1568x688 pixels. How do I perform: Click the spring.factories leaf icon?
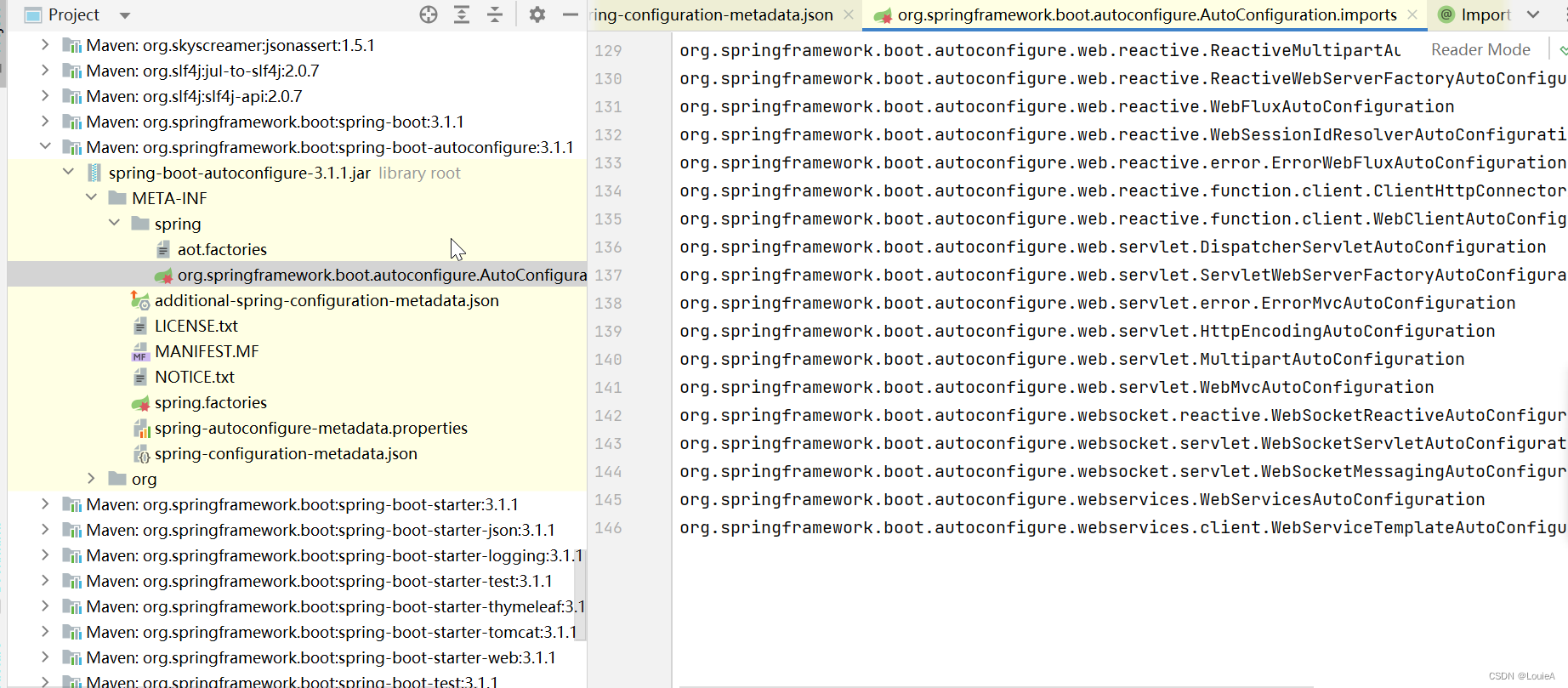tap(140, 403)
